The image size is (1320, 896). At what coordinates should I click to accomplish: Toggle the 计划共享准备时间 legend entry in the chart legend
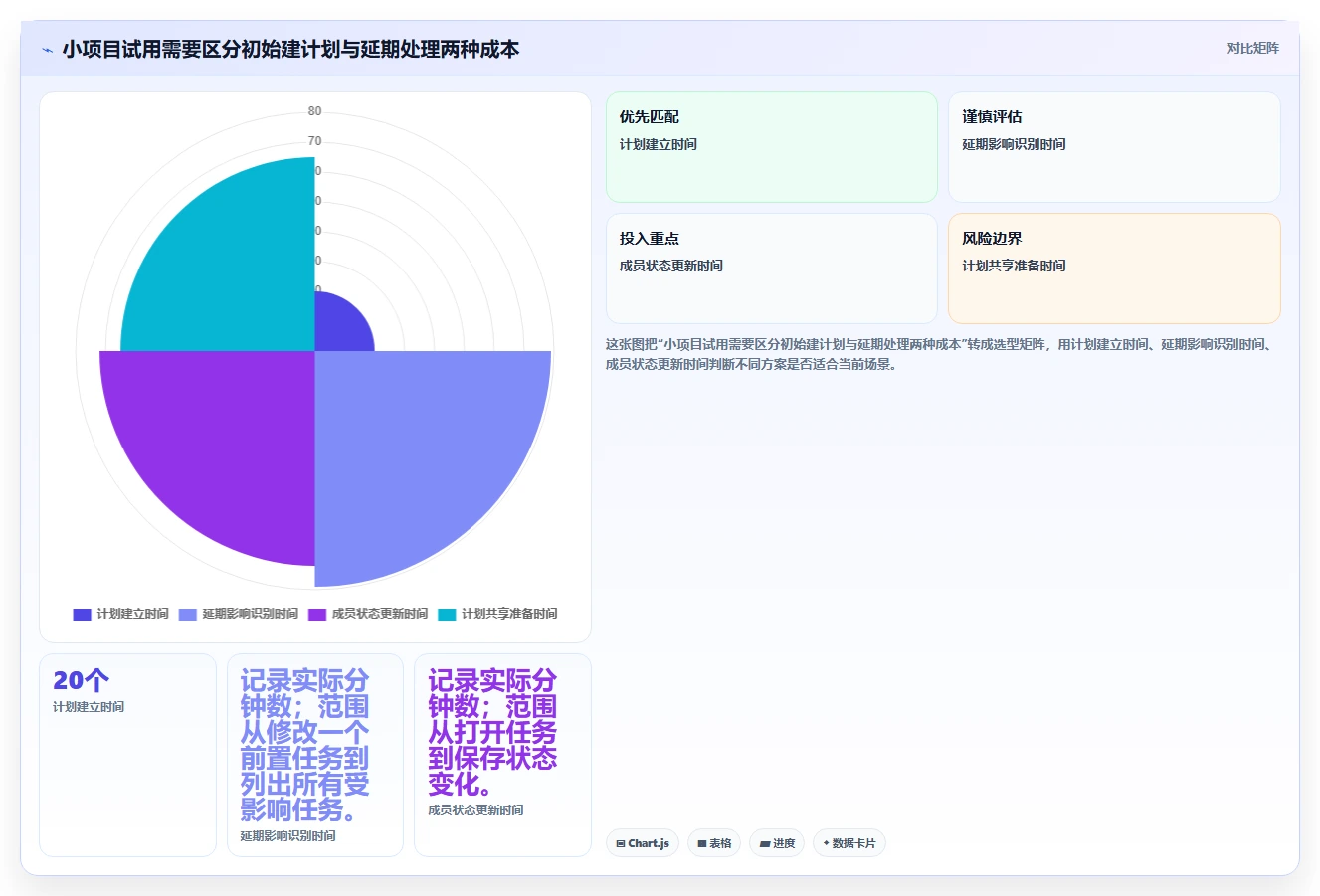pyautogui.click(x=497, y=614)
